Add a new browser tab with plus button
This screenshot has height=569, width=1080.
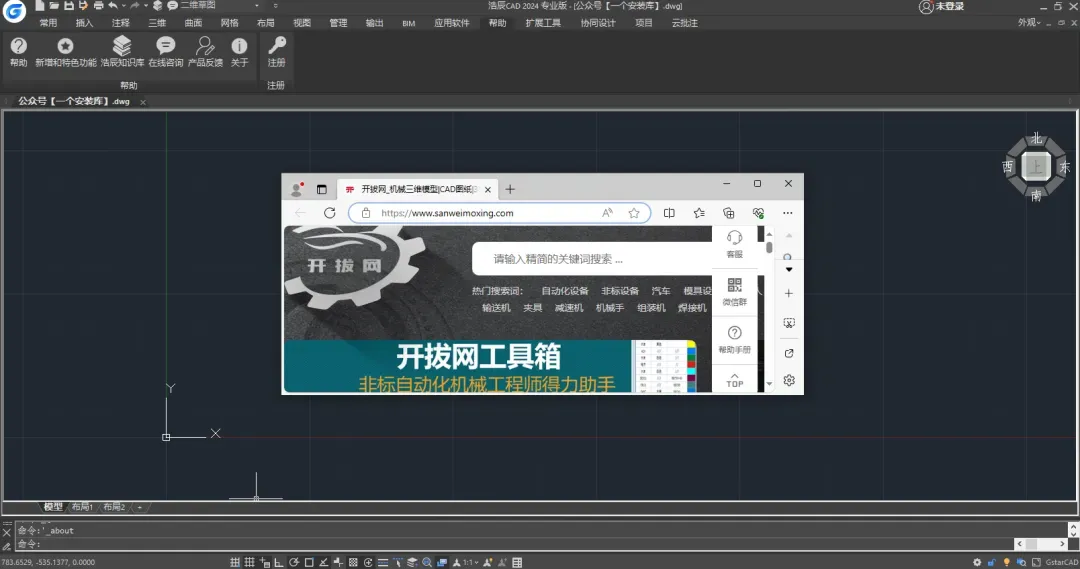coord(510,189)
